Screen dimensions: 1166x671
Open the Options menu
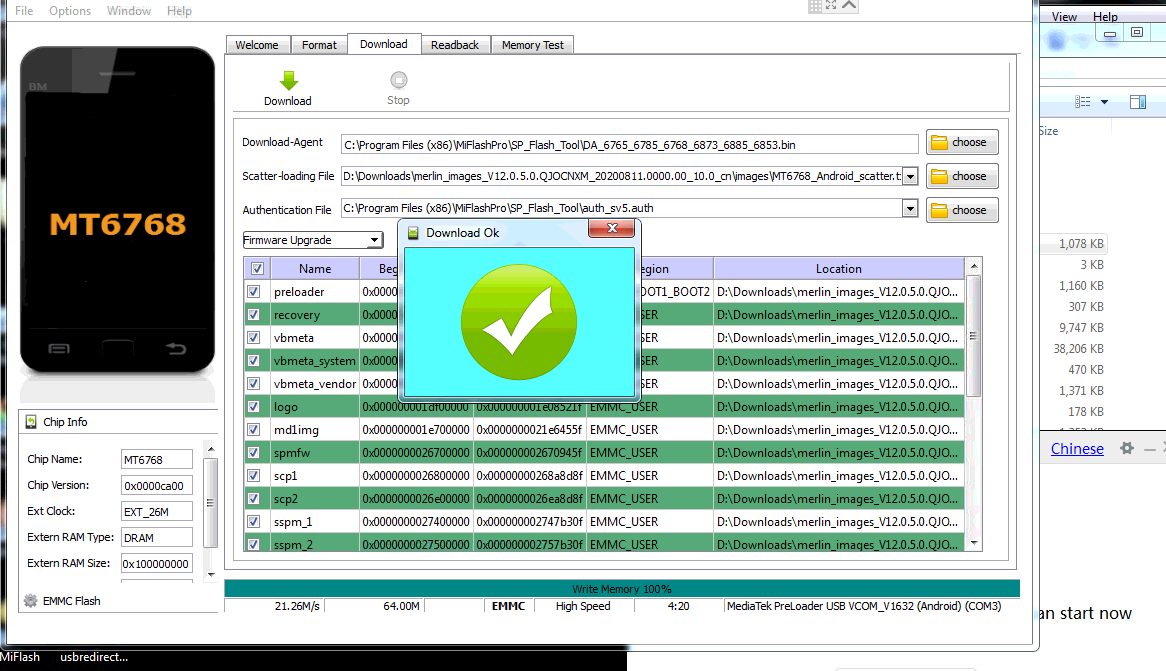coord(70,11)
